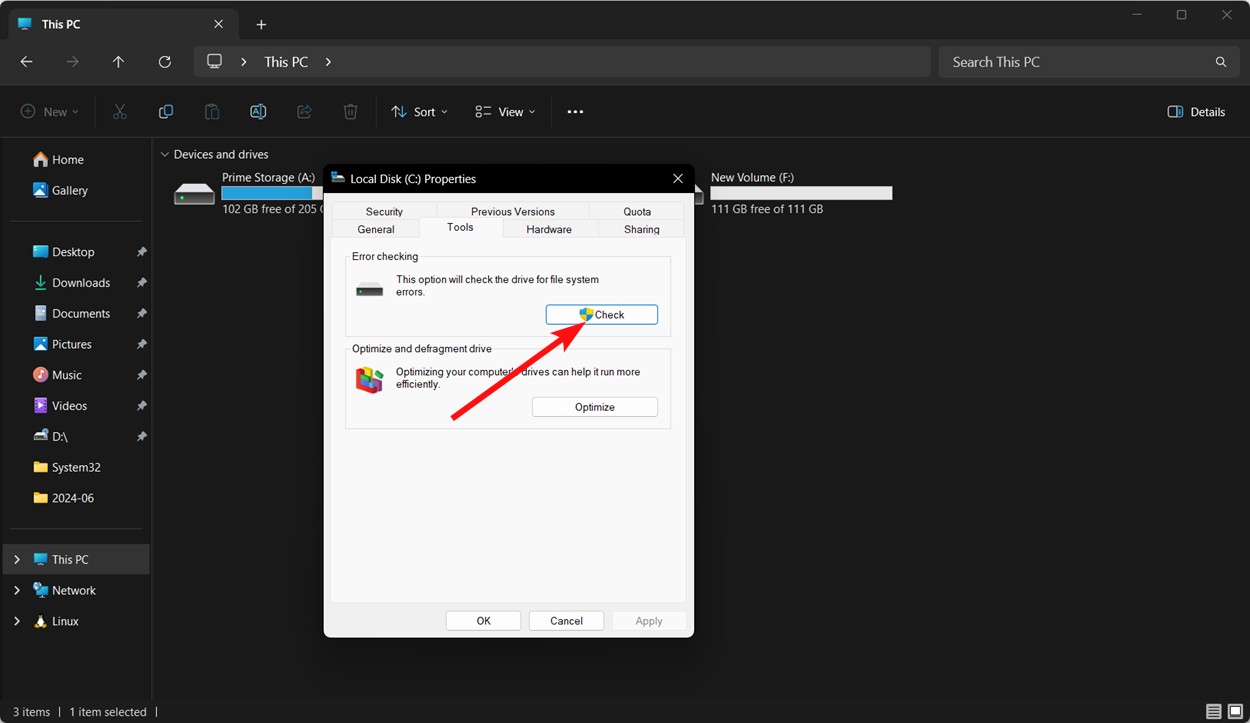Image resolution: width=1250 pixels, height=723 pixels.
Task: Copy the selected item using the Copy icon
Action: click(x=166, y=111)
